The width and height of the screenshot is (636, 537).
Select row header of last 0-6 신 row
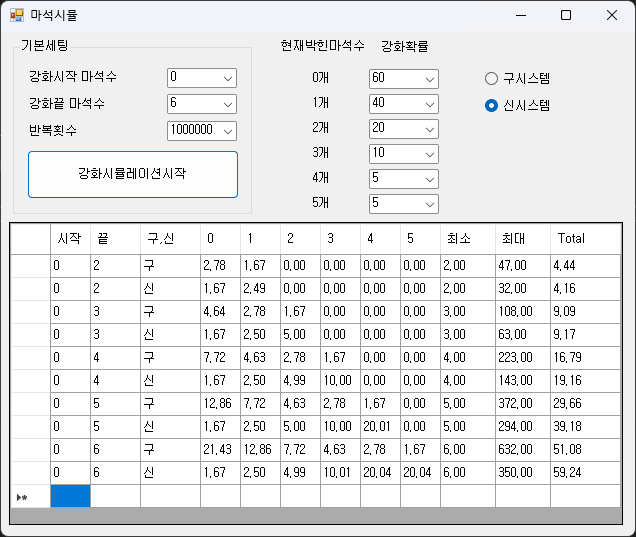[x=30, y=473]
